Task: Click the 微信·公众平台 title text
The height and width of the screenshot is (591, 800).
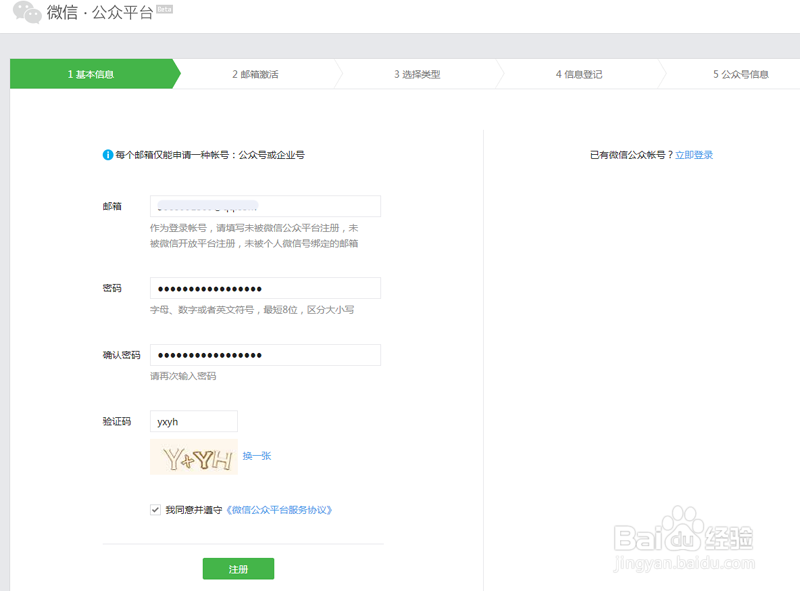Action: [100, 12]
